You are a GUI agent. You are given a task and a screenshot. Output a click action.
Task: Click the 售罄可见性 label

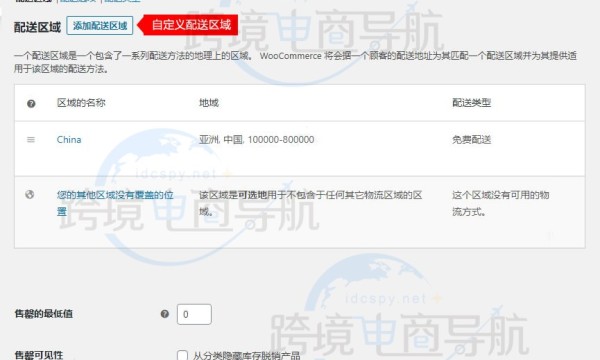tap(39, 355)
